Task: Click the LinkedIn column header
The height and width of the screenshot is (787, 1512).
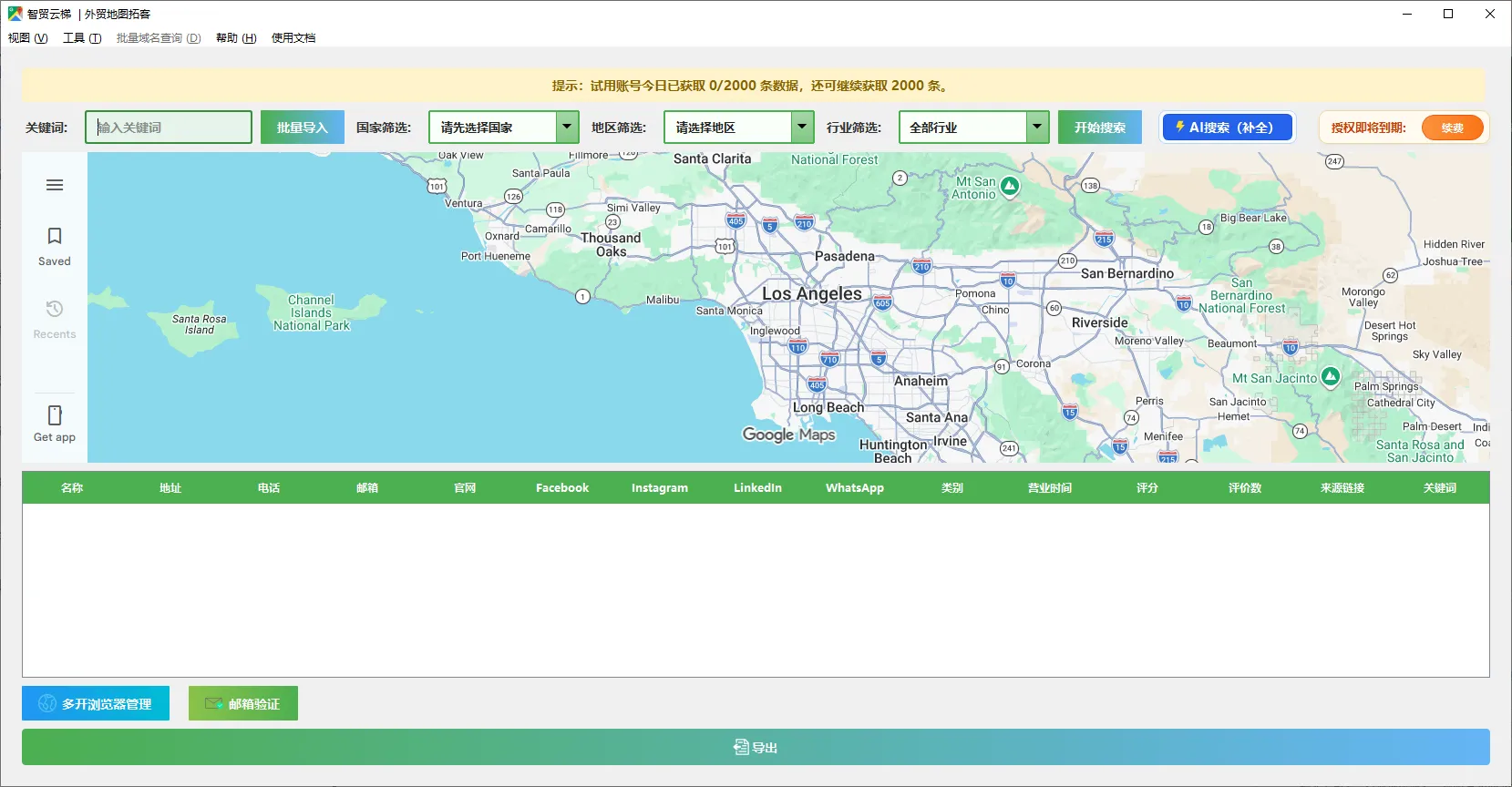Action: 757,488
